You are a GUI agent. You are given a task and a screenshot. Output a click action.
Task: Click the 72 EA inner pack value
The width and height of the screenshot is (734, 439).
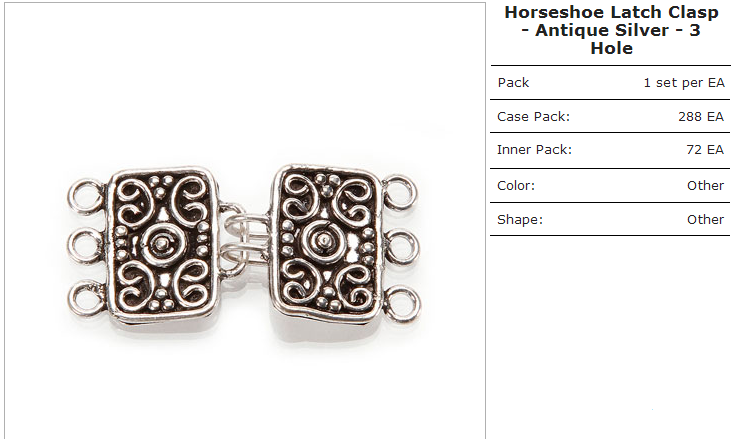coord(705,150)
